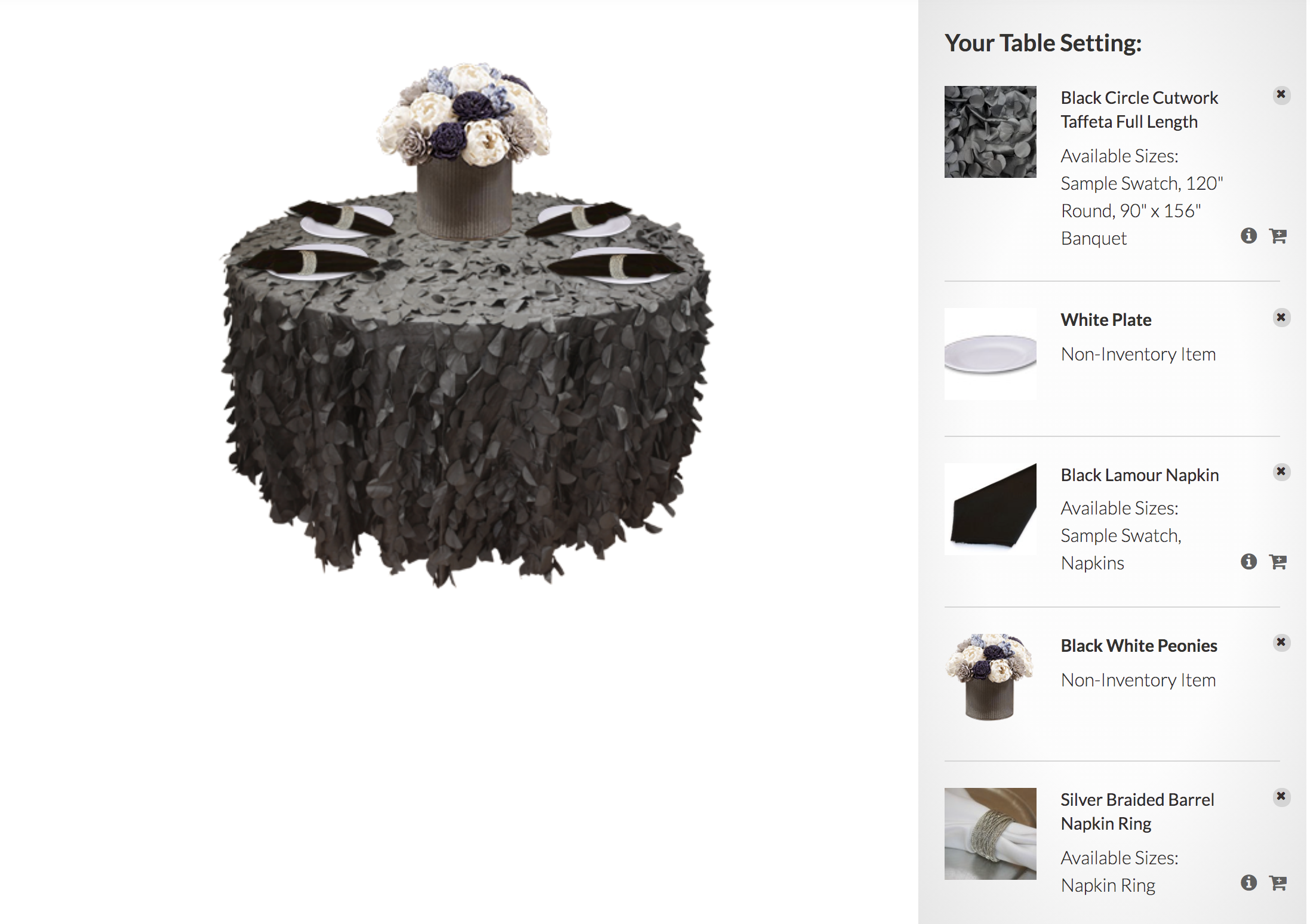Click the Silver Braided Barrel Napkin Ring title
The image size is (1310, 924).
click(1137, 812)
